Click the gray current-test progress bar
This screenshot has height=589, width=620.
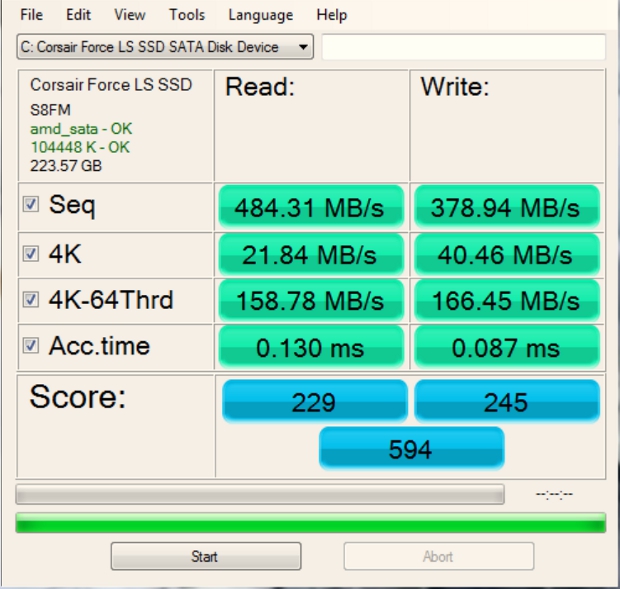(260, 494)
